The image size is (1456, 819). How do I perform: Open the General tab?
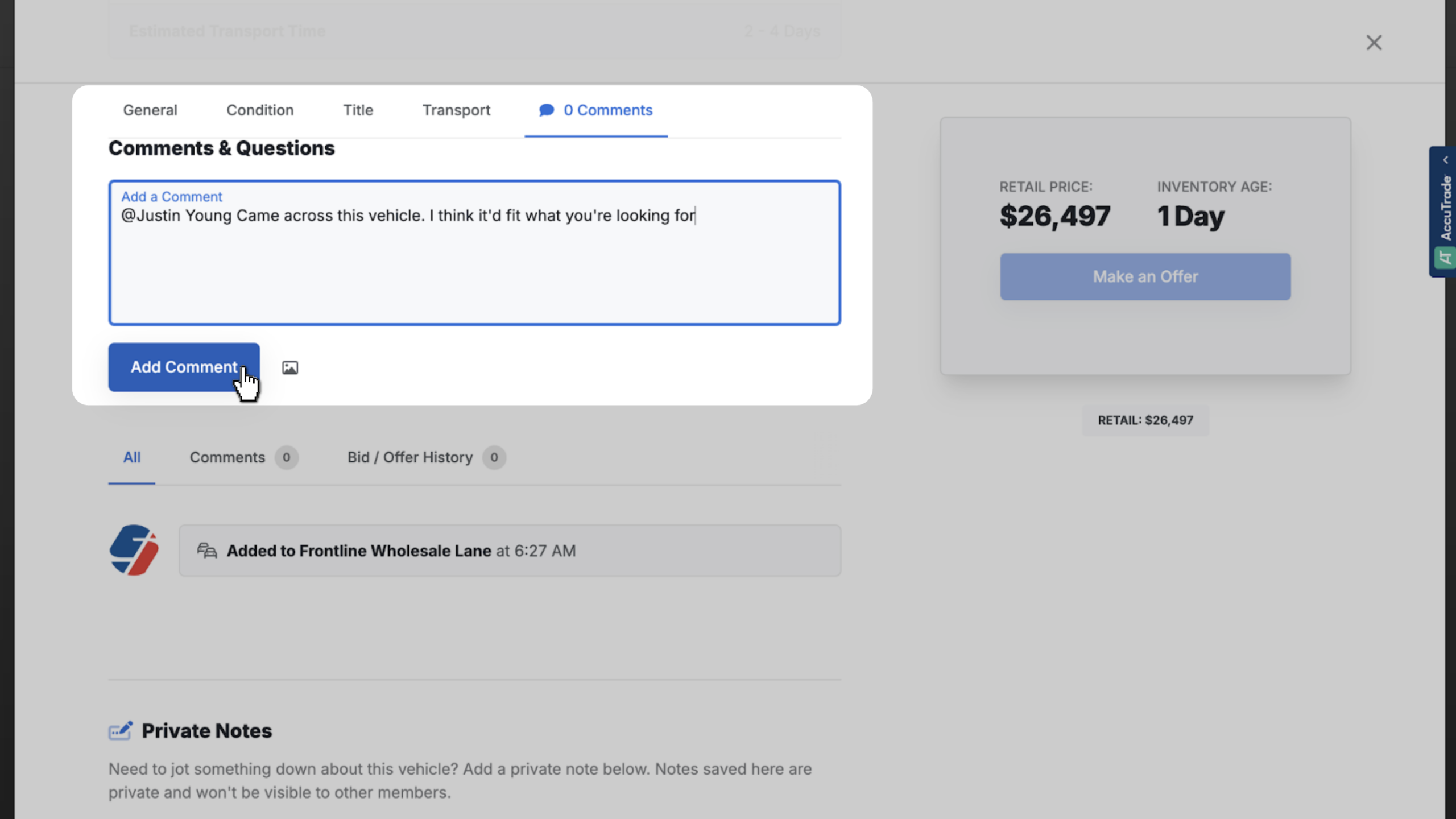tap(150, 110)
